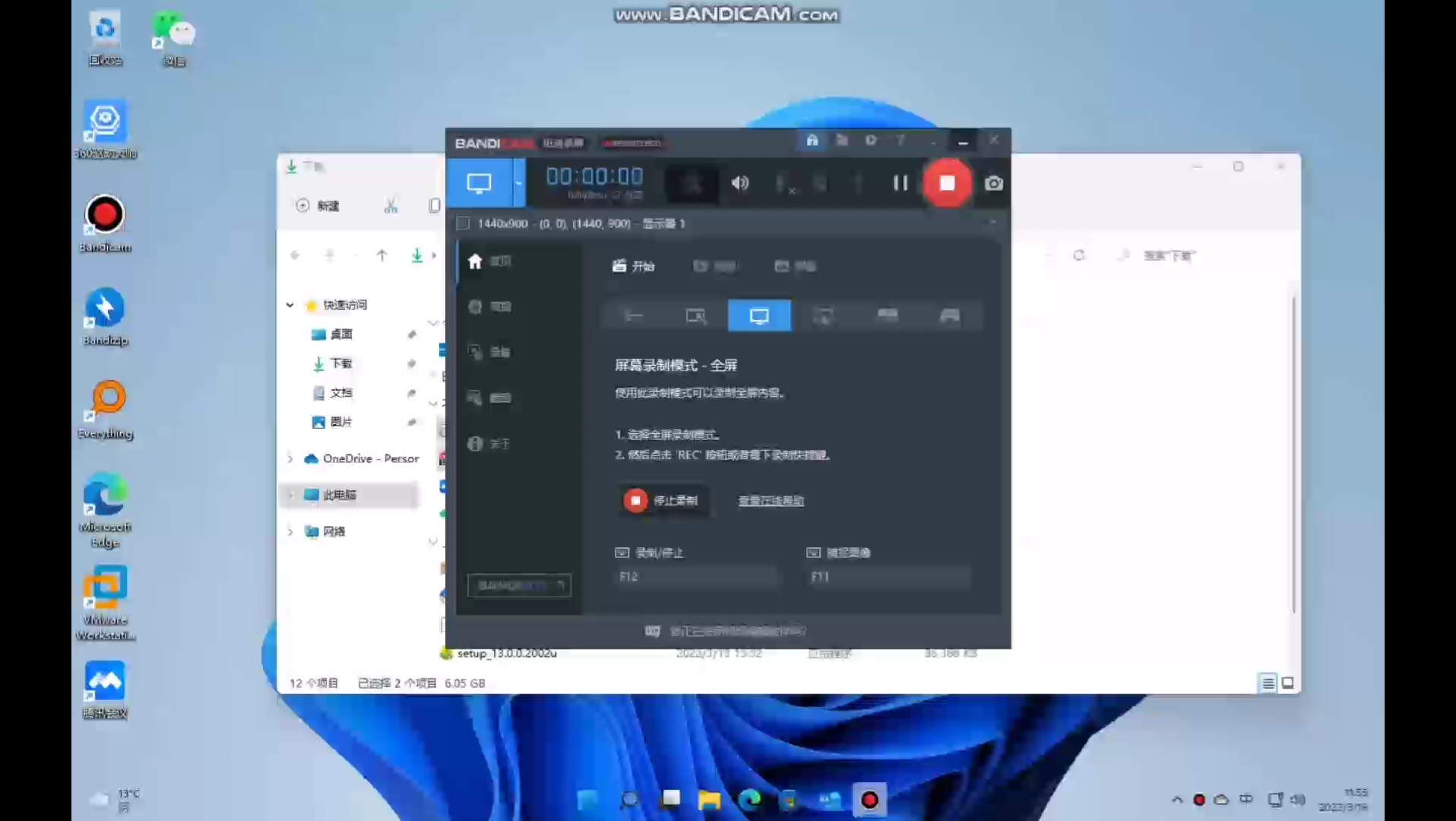This screenshot has width=1456, height=821.
Task: Open the output folder icon in Bandicam title bar
Action: (841, 141)
